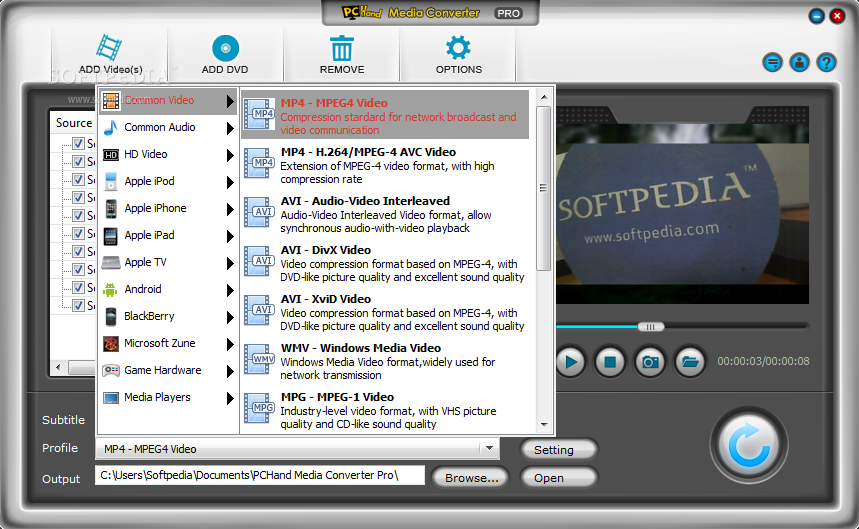
Task: Click the REMOVE trash can icon
Action: point(342,48)
